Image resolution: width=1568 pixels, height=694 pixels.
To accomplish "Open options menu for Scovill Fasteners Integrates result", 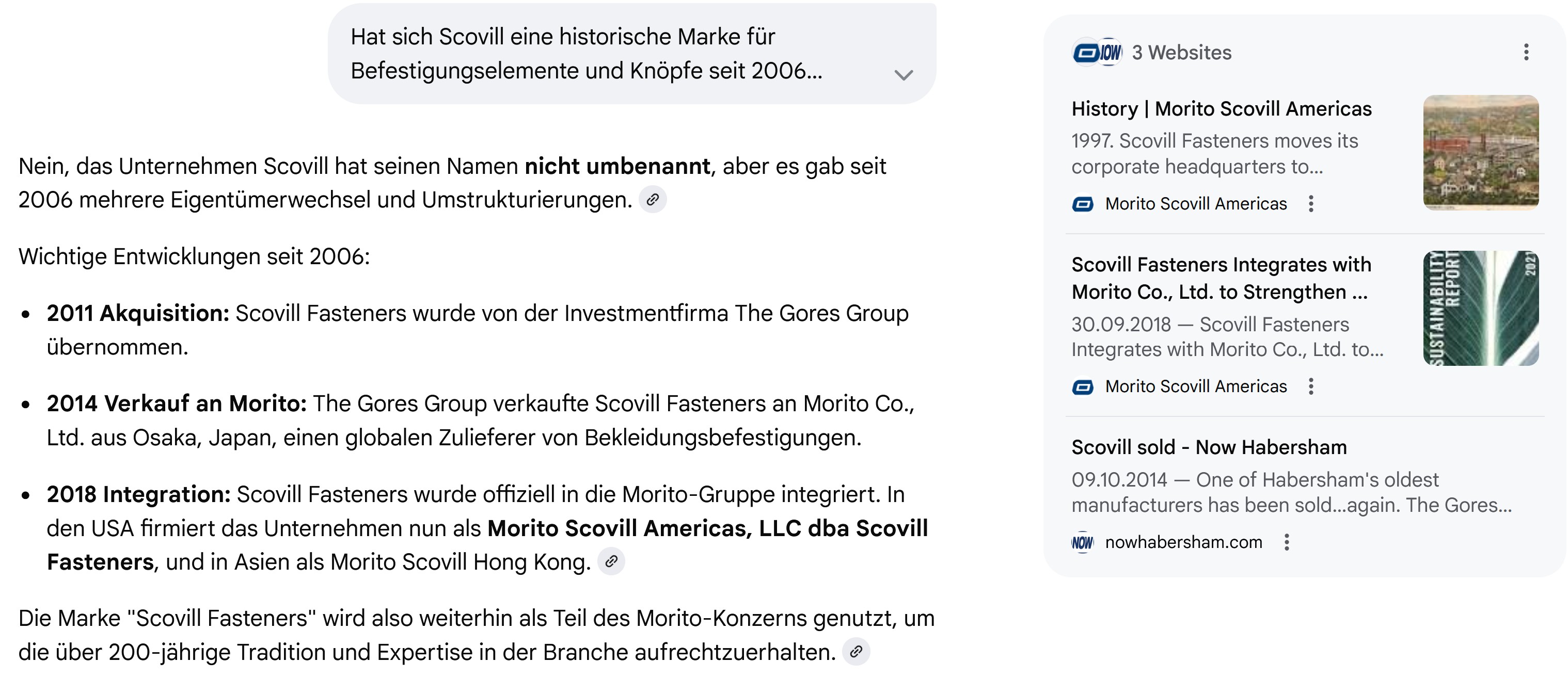I will 1311,386.
